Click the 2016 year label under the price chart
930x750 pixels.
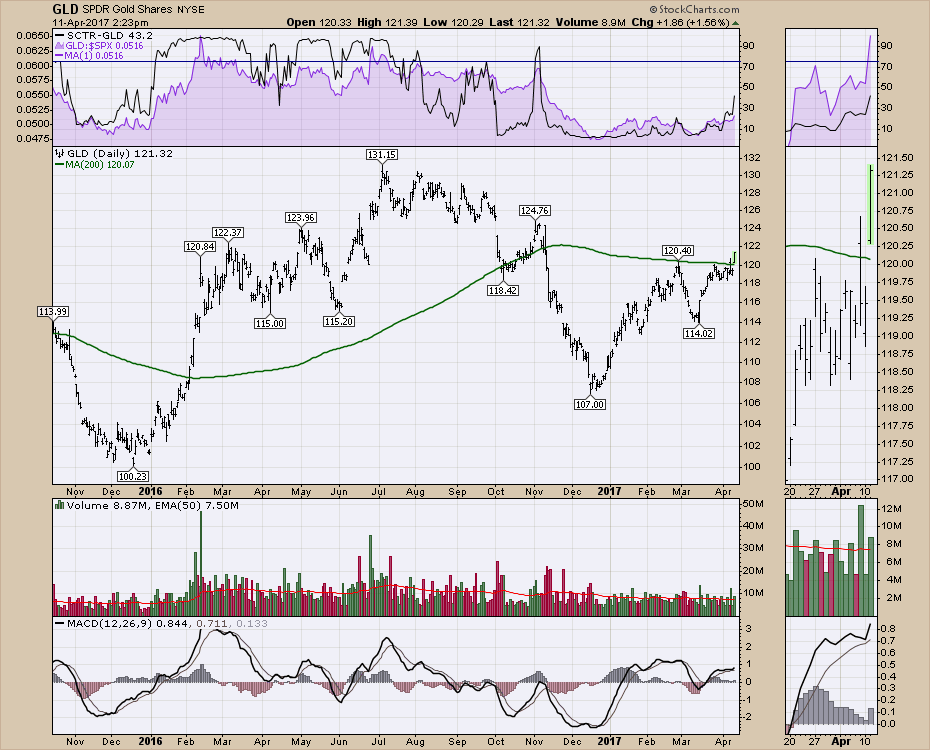(150, 492)
